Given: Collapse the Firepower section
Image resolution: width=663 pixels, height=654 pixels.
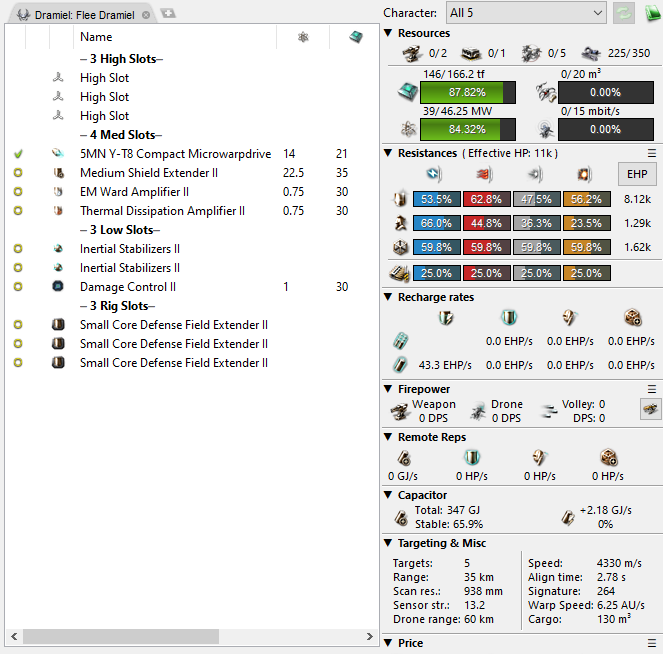Looking at the screenshot, I should tap(388, 389).
